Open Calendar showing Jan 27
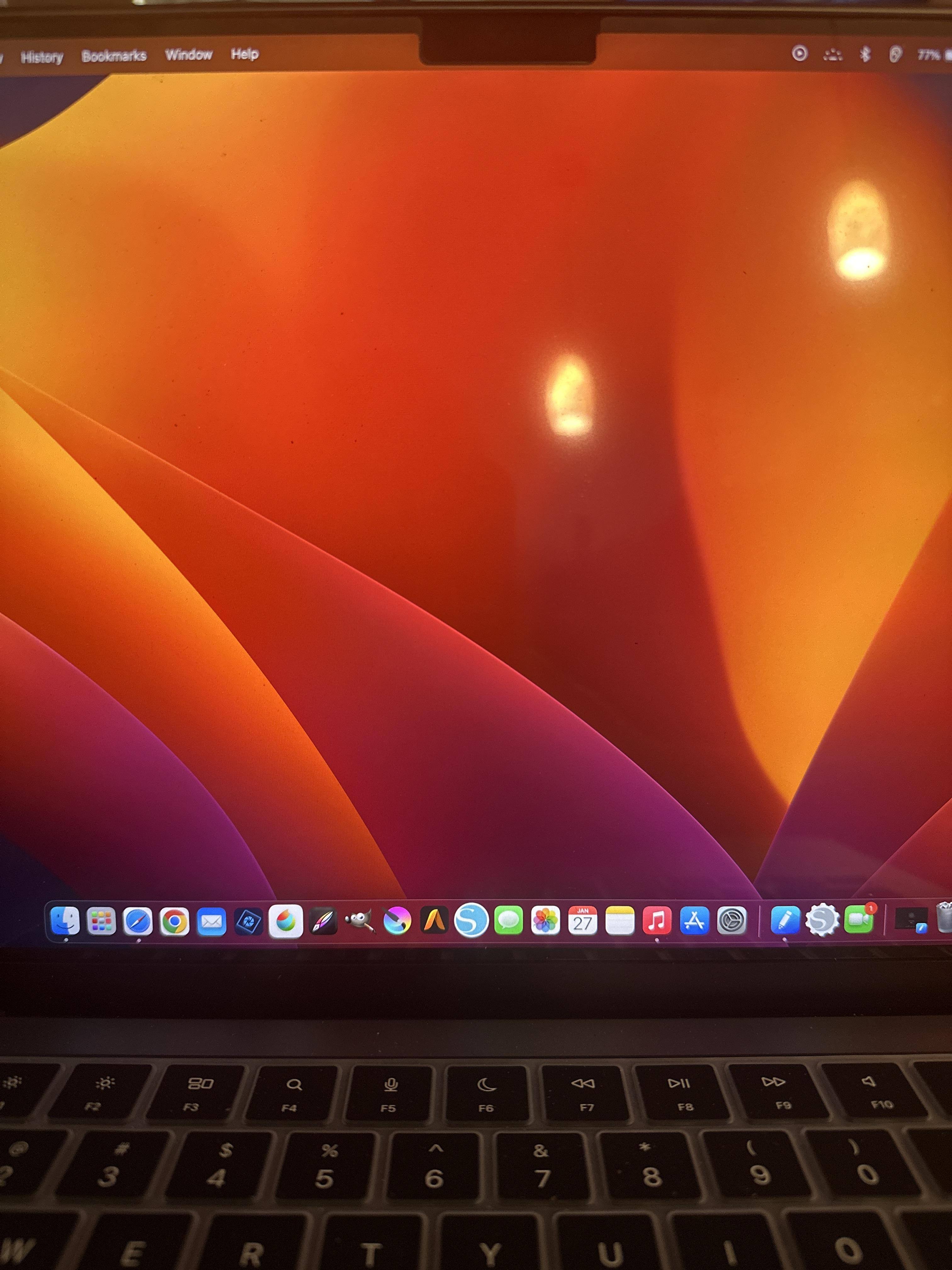Viewport: 952px width, 1270px height. pos(582,920)
